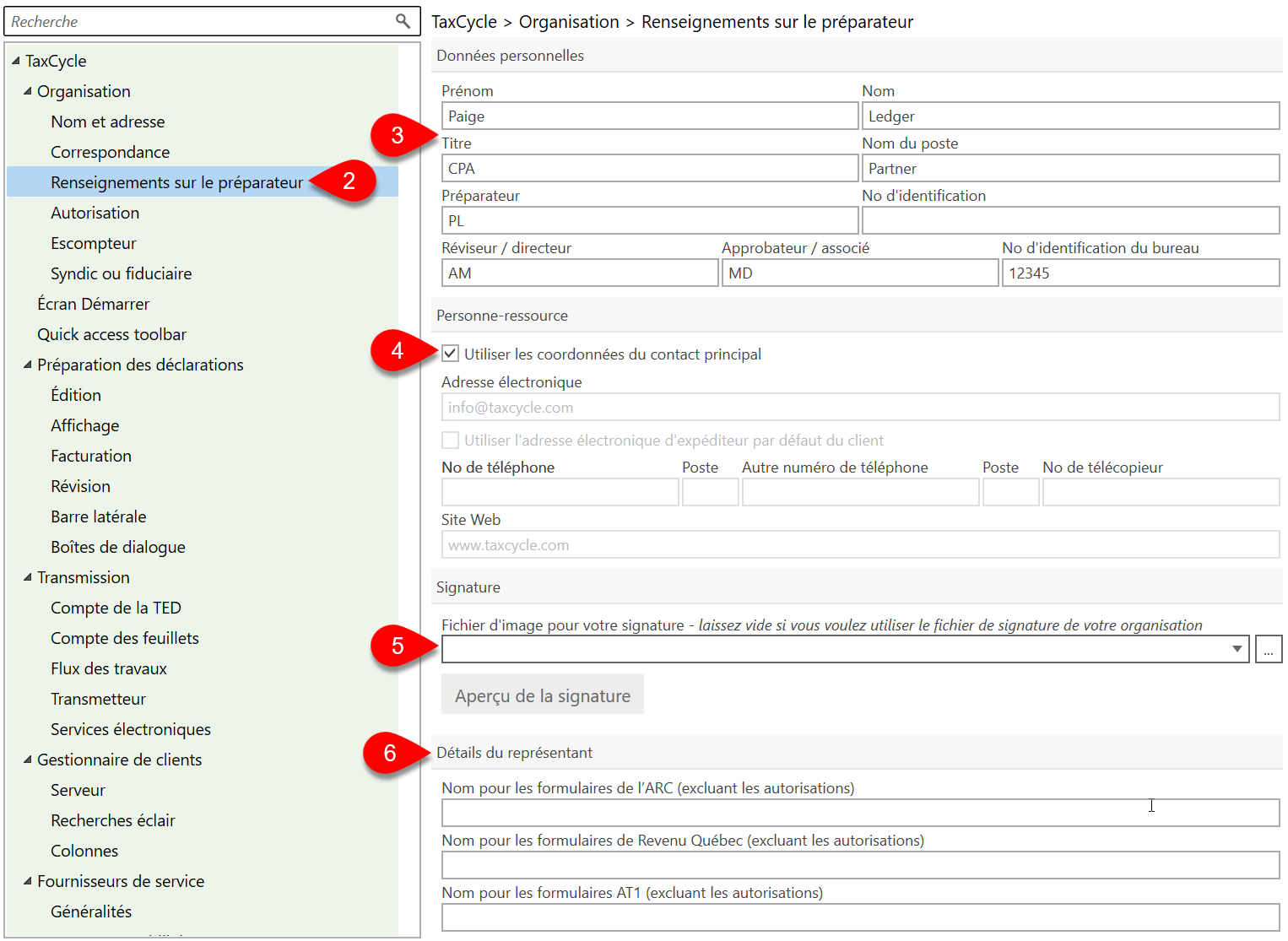Click 'Approbateur / associé' field with MD
The height and width of the screenshot is (941, 1288).
tap(860, 273)
